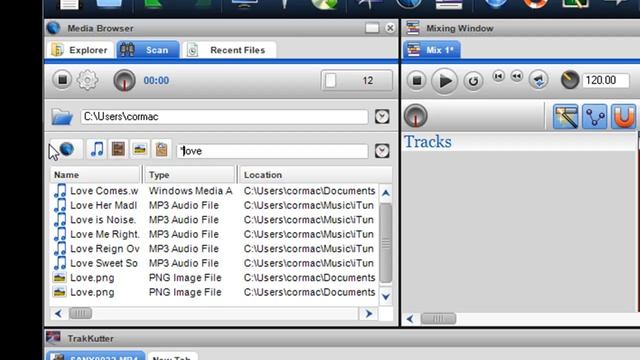Image resolution: width=640 pixels, height=360 pixels.
Task: Select the envelope nodes tool
Action: pos(595,117)
